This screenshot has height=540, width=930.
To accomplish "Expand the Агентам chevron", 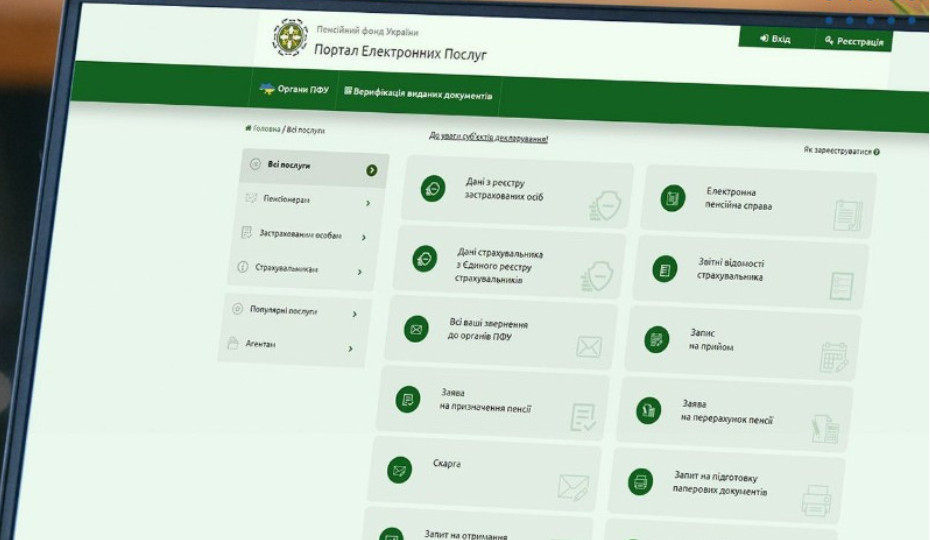I will (x=351, y=348).
